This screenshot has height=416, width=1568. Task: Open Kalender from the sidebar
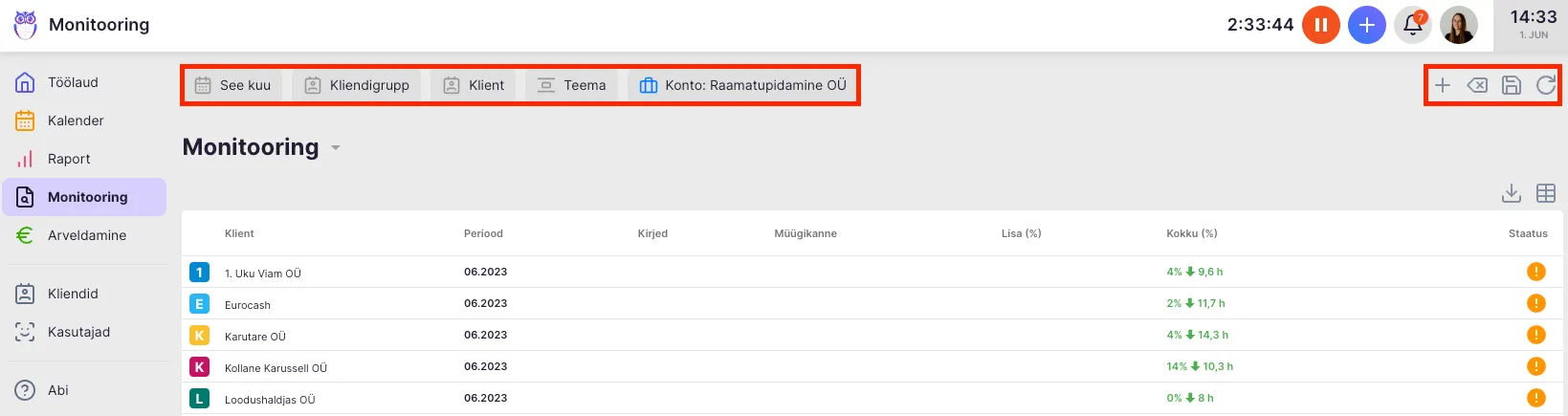(x=76, y=120)
